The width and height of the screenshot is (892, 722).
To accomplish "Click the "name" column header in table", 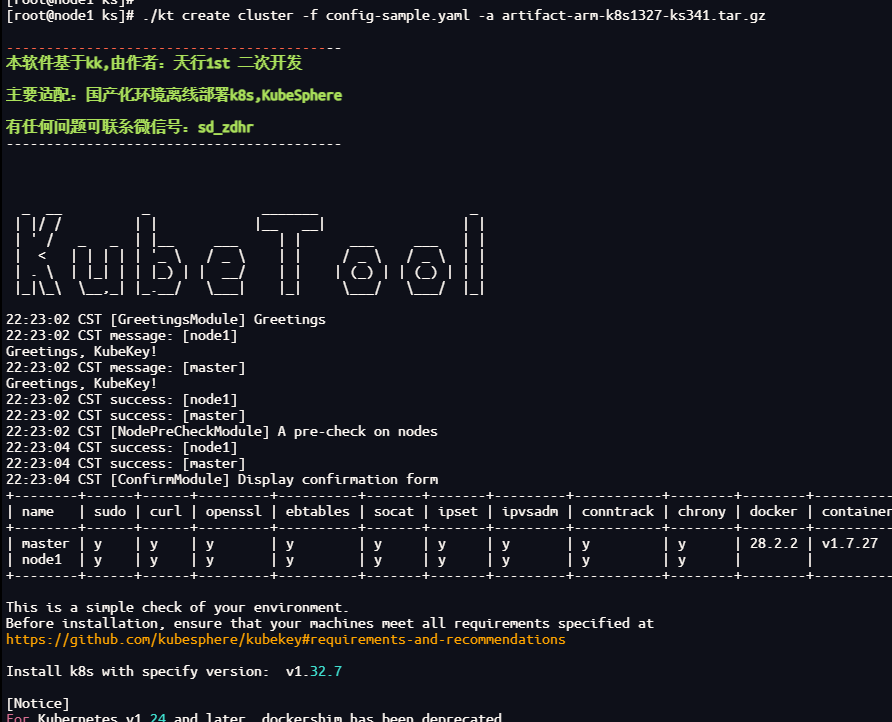I will (38, 511).
